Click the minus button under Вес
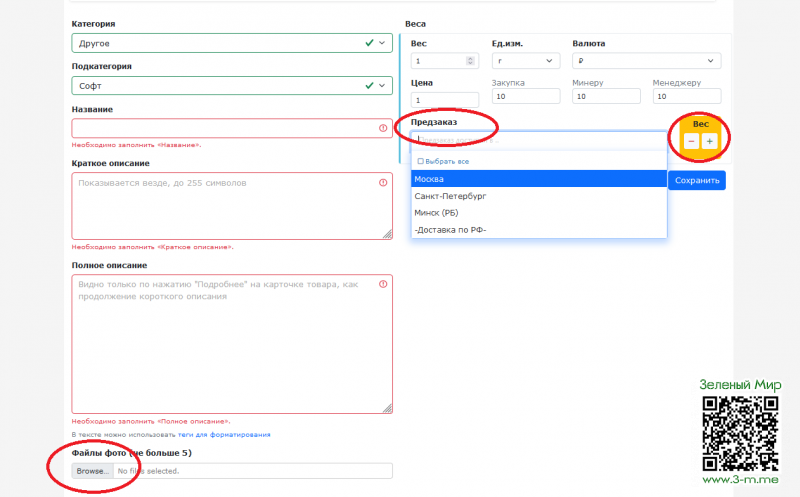The image size is (800, 497). pyautogui.click(x=691, y=142)
